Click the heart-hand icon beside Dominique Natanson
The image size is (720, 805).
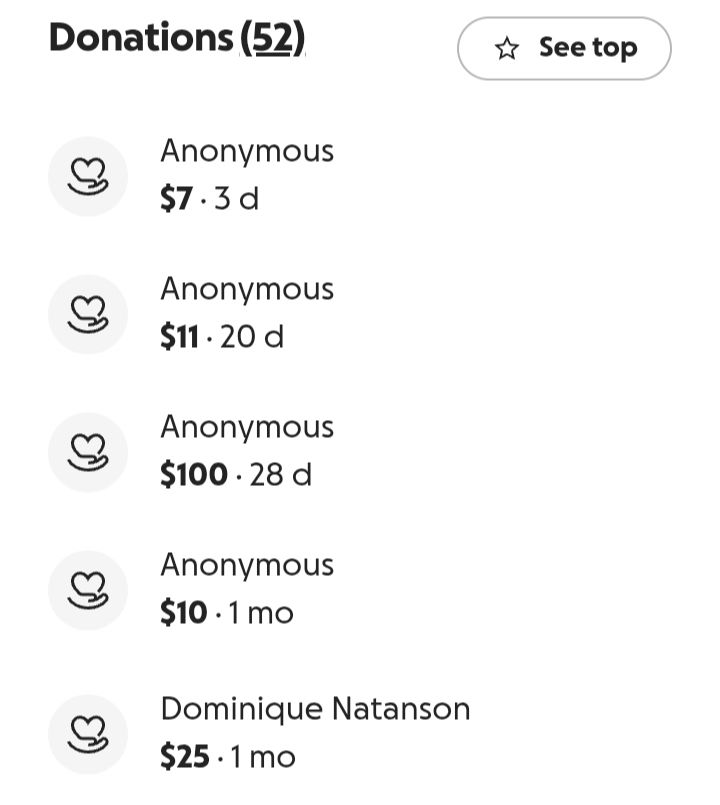(88, 734)
